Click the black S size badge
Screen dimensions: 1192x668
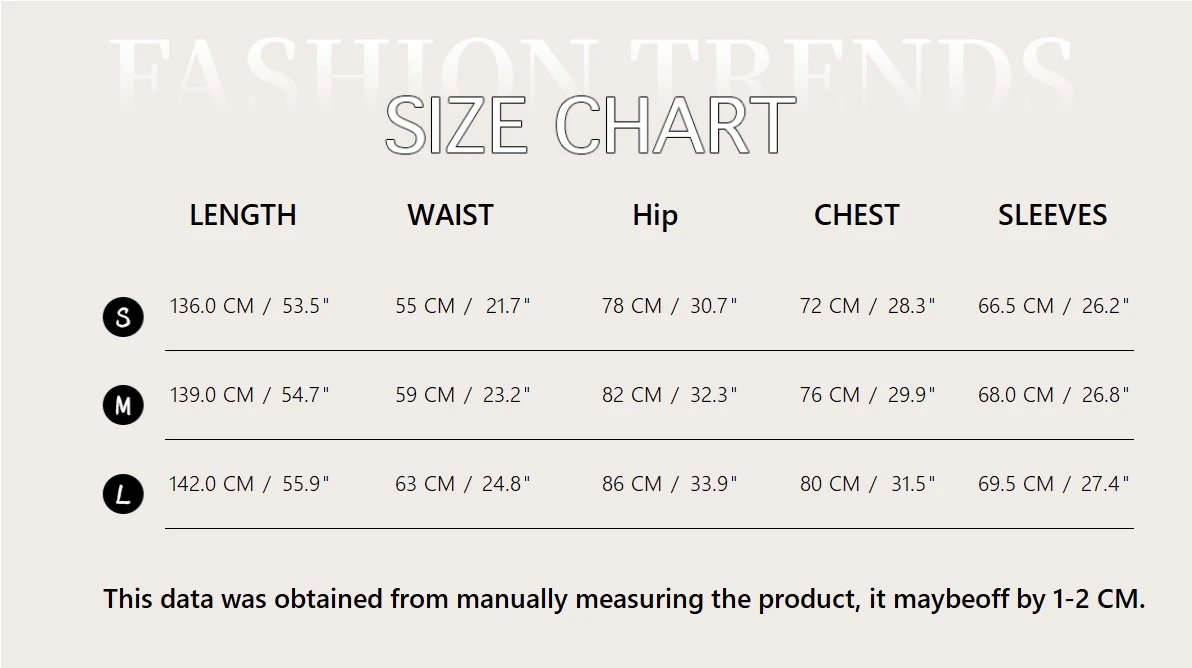(x=123, y=317)
